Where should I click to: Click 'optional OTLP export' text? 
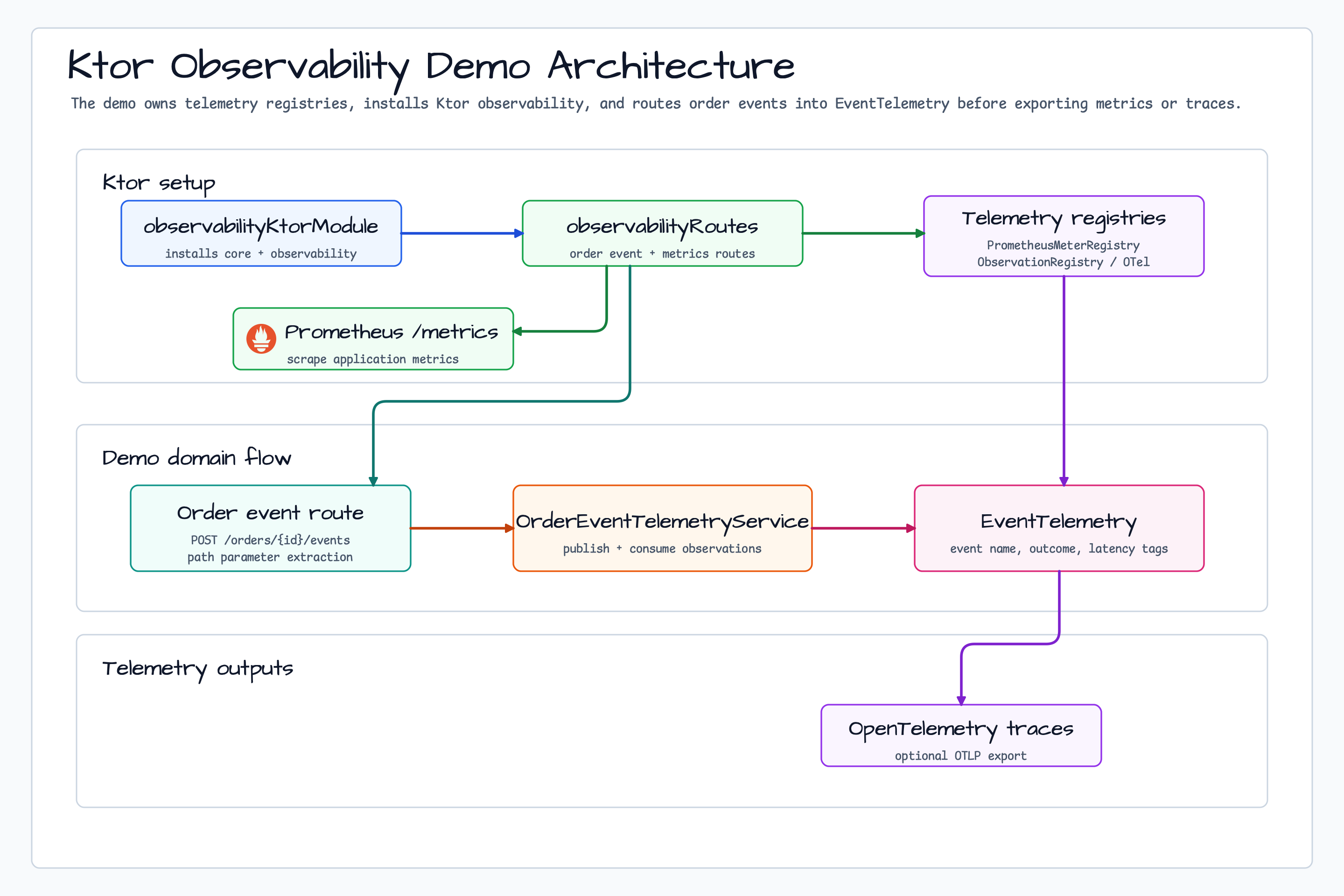(x=961, y=756)
